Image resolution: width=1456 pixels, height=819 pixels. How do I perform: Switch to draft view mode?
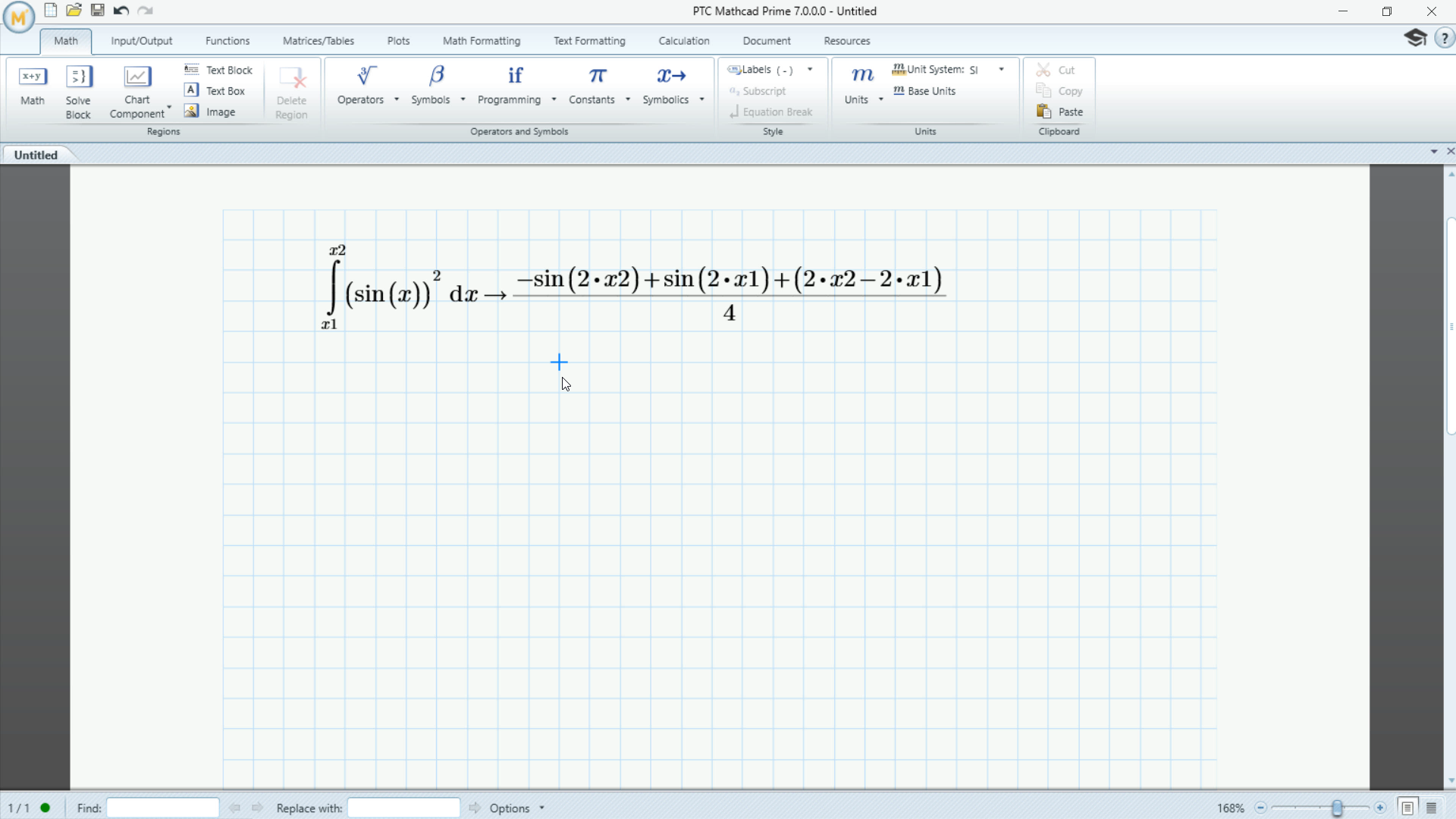pyautogui.click(x=1432, y=808)
